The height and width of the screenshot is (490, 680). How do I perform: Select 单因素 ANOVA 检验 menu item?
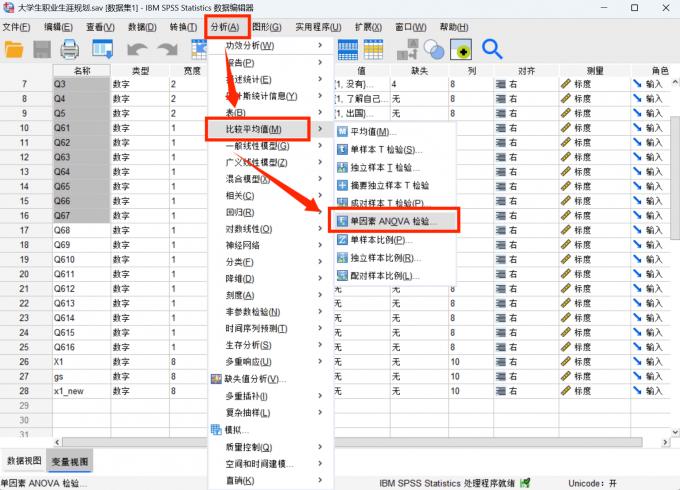(394, 221)
